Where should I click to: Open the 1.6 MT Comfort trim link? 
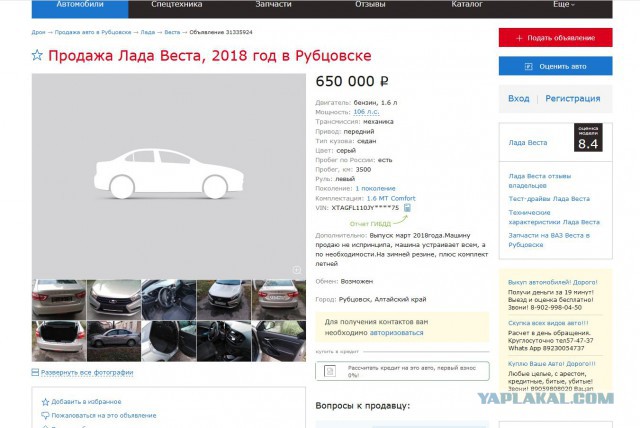[391, 198]
